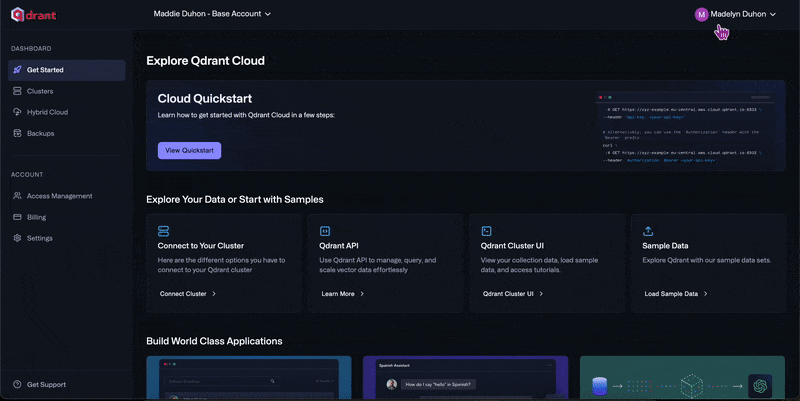This screenshot has height=401, width=800.
Task: Click the Get Support help icon
Action: 17,385
